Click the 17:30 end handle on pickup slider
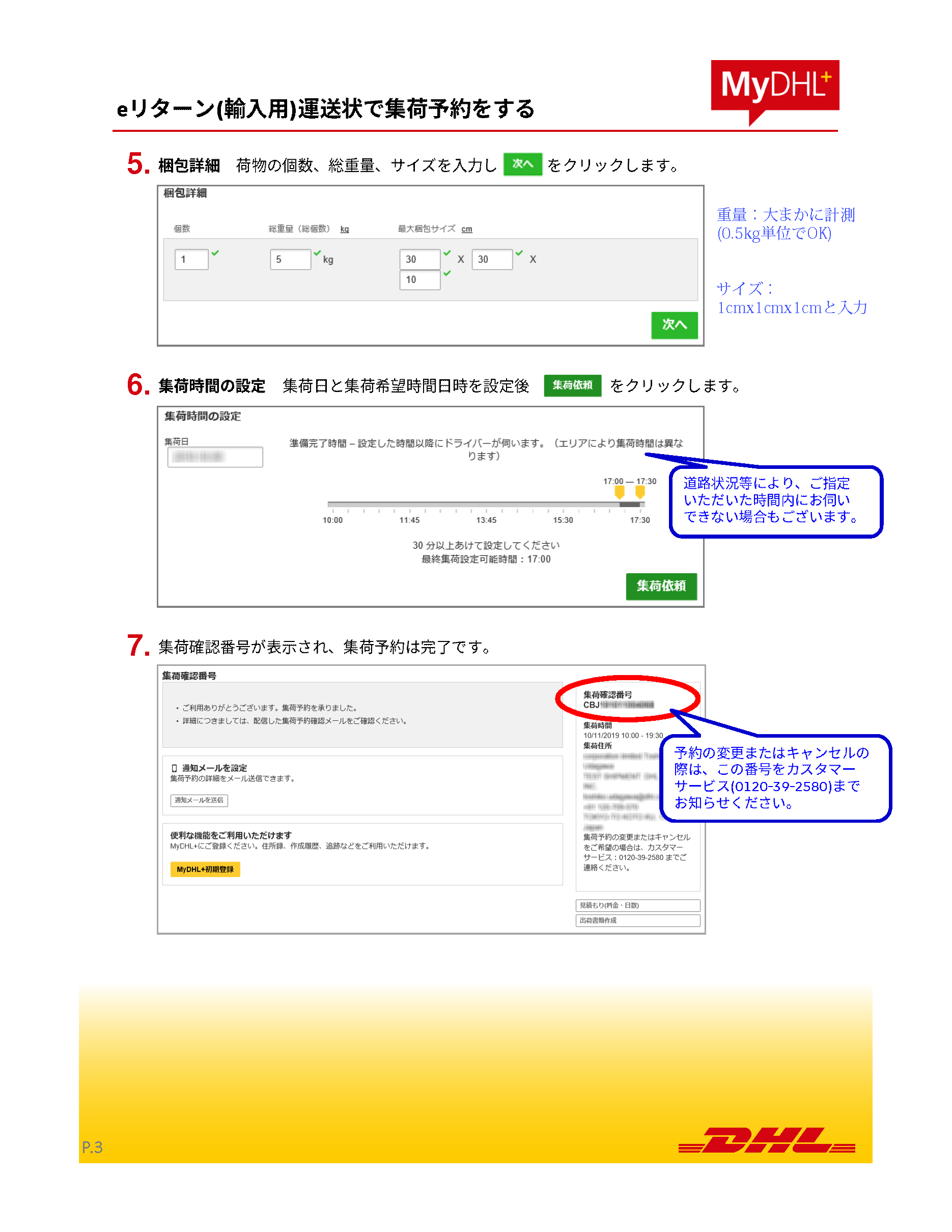The image size is (952, 1232). point(639,492)
